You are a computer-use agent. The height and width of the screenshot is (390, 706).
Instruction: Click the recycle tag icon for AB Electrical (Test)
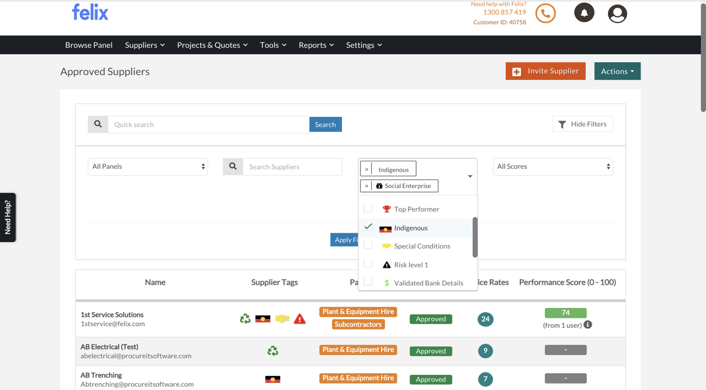[273, 350]
